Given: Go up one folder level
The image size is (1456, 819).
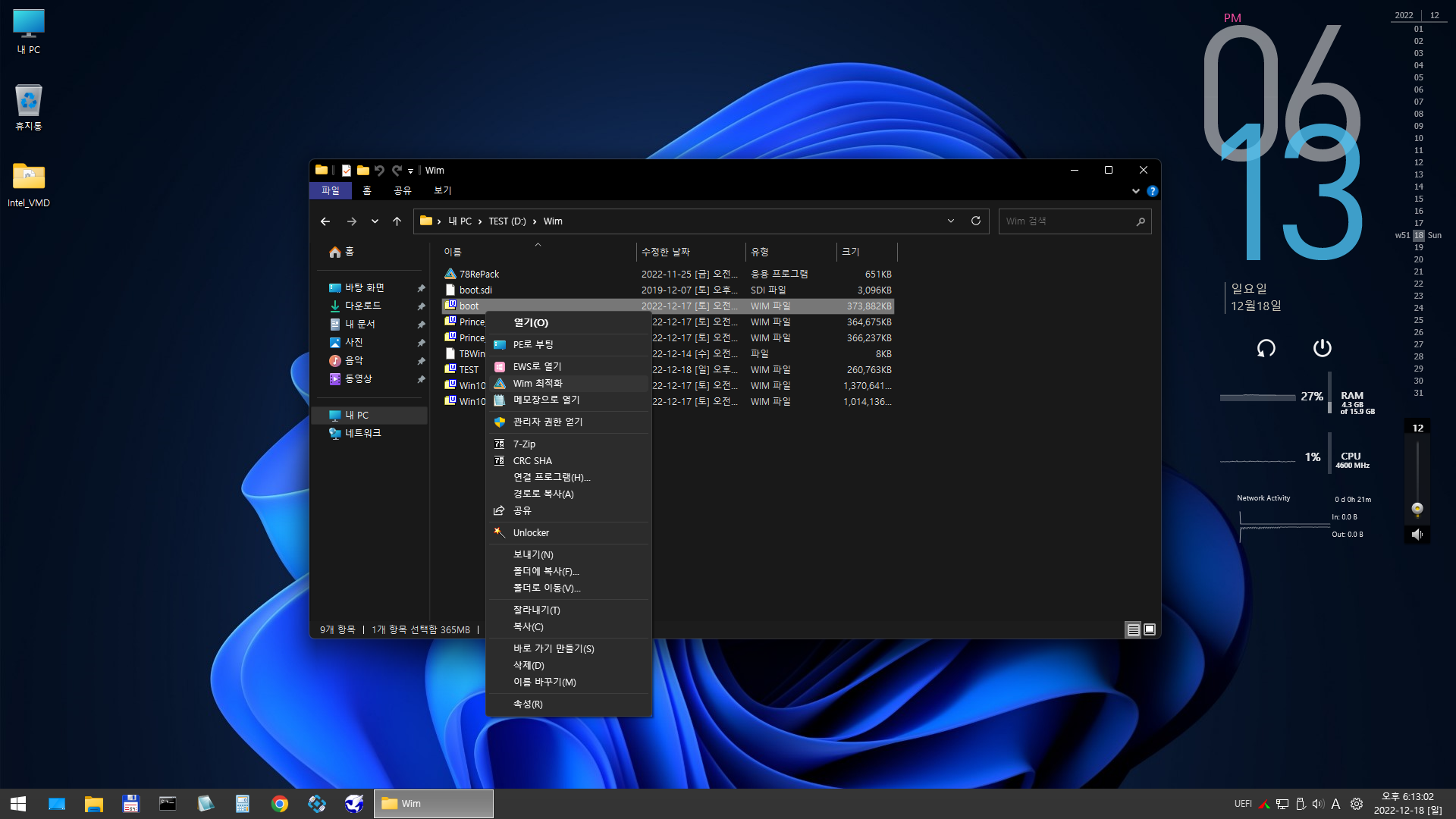Looking at the screenshot, I should click(397, 221).
